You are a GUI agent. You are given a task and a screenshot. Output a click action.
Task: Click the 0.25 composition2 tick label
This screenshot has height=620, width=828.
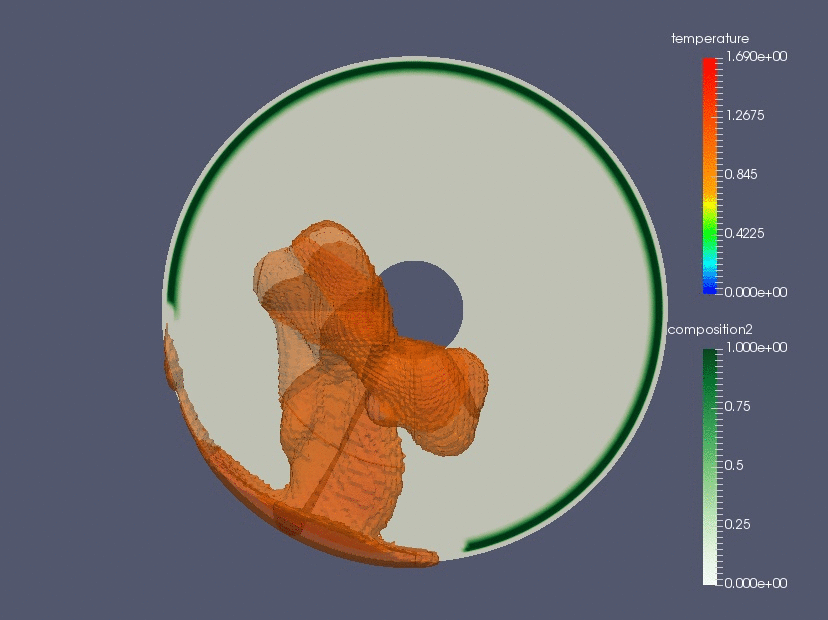click(737, 524)
